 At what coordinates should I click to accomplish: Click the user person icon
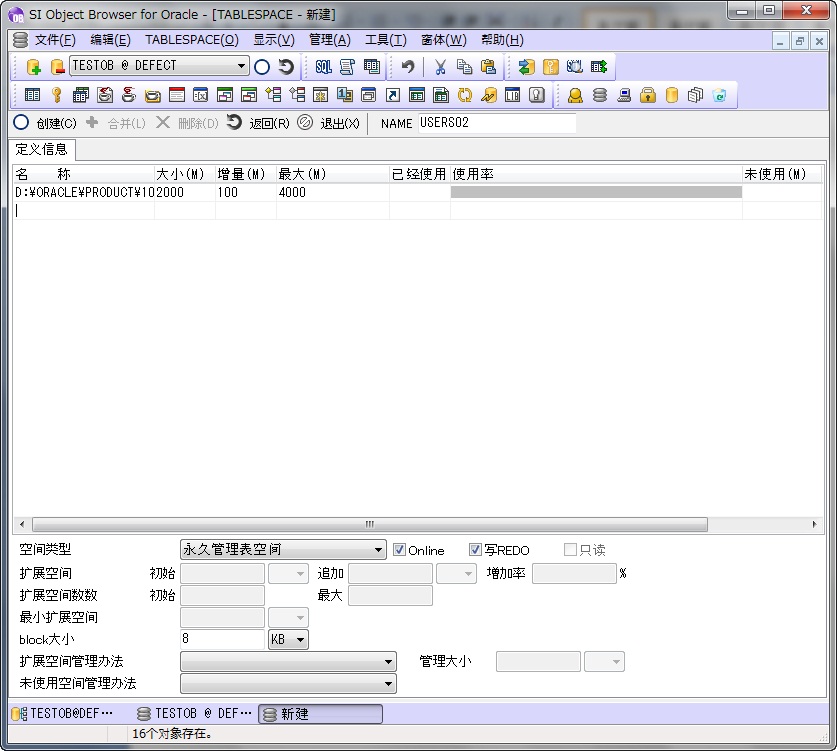[x=575, y=95]
